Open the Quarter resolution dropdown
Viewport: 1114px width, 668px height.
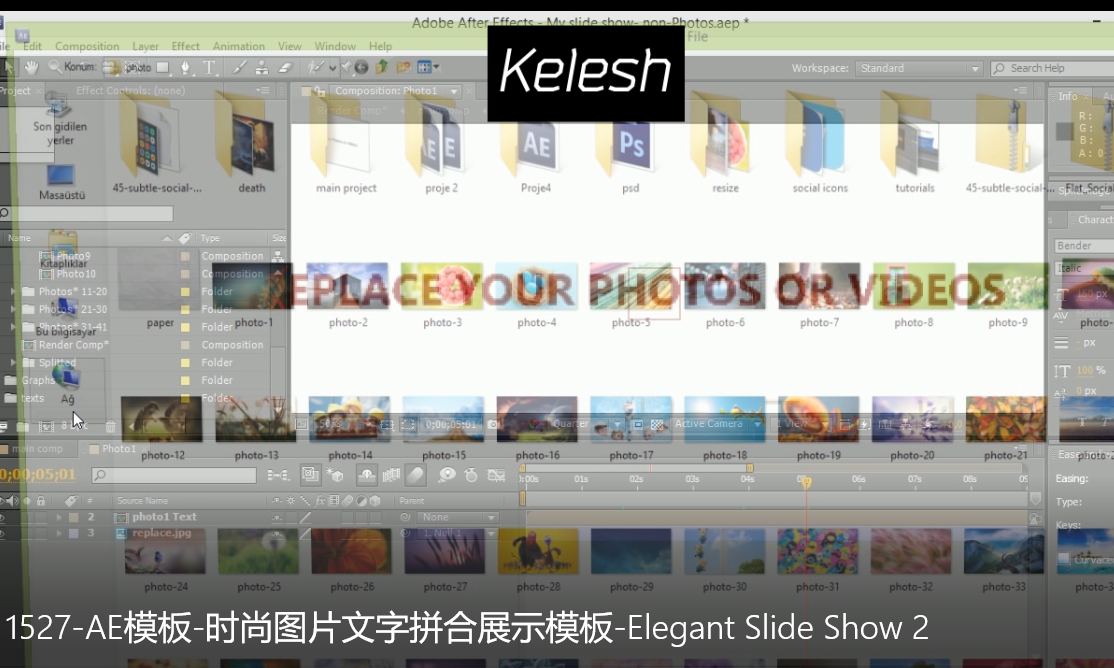[x=586, y=424]
